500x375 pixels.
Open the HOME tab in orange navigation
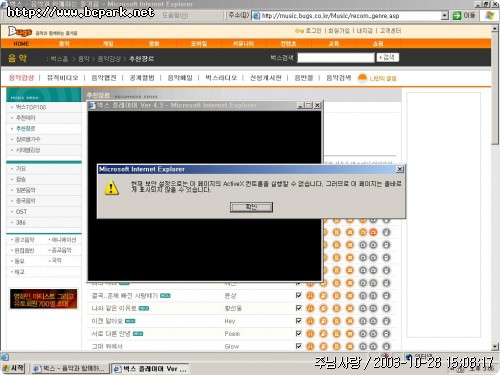pyautogui.click(x=21, y=44)
